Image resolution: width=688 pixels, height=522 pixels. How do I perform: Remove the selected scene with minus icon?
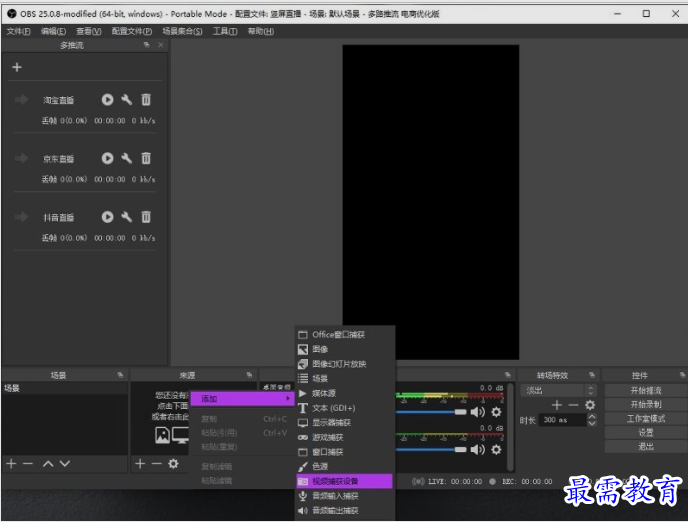(x=28, y=464)
